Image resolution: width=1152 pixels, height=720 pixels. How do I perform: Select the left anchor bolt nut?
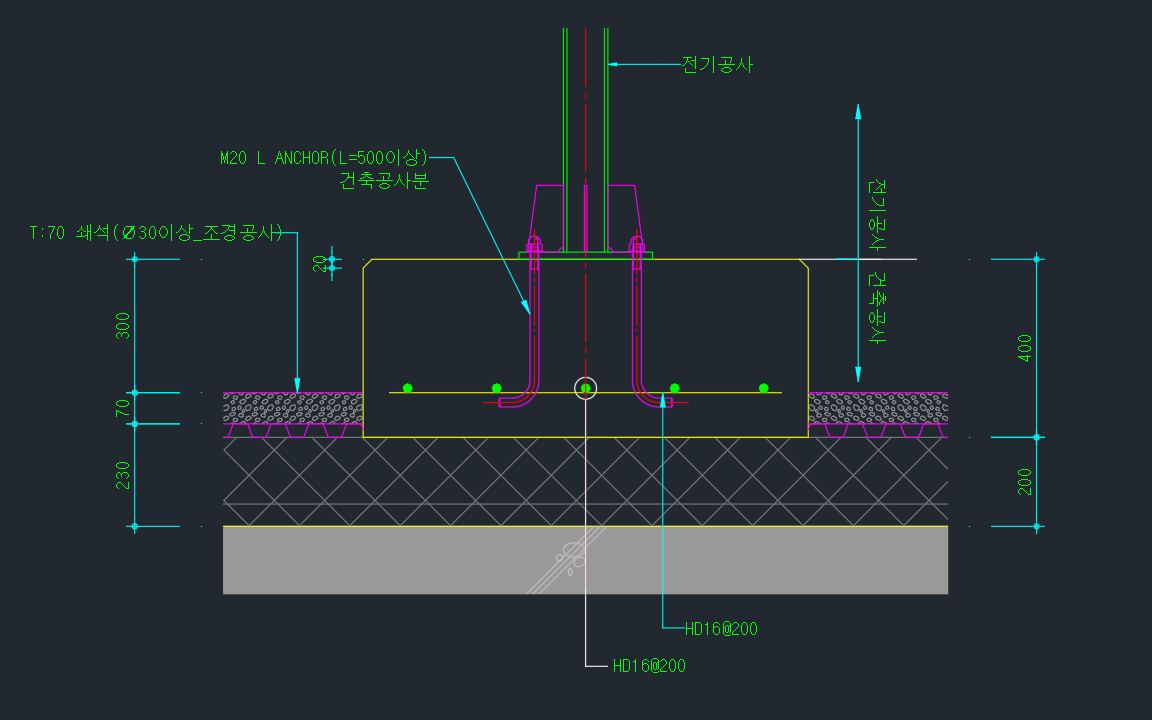[534, 245]
